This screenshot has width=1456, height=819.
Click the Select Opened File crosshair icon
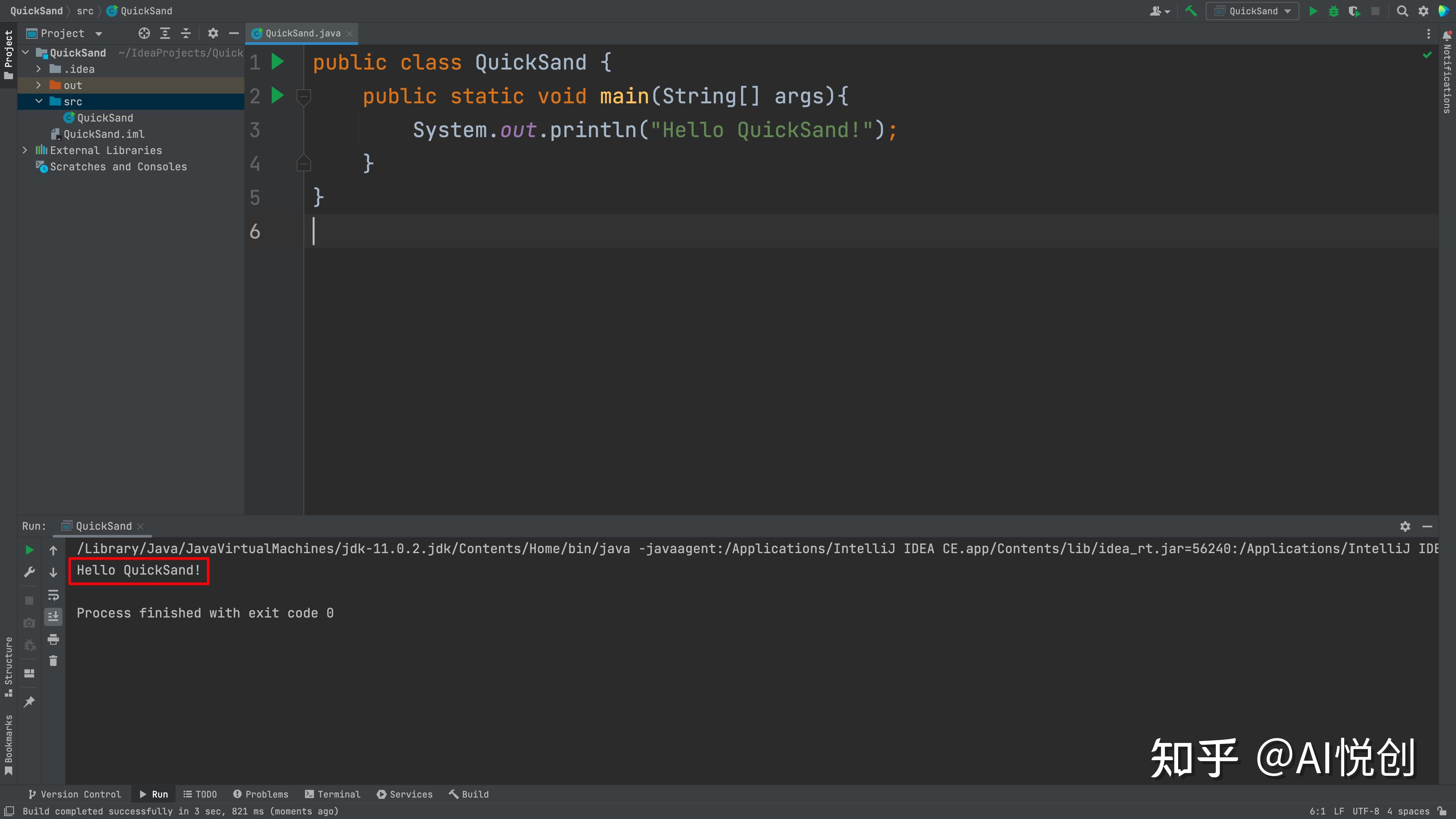coord(144,33)
